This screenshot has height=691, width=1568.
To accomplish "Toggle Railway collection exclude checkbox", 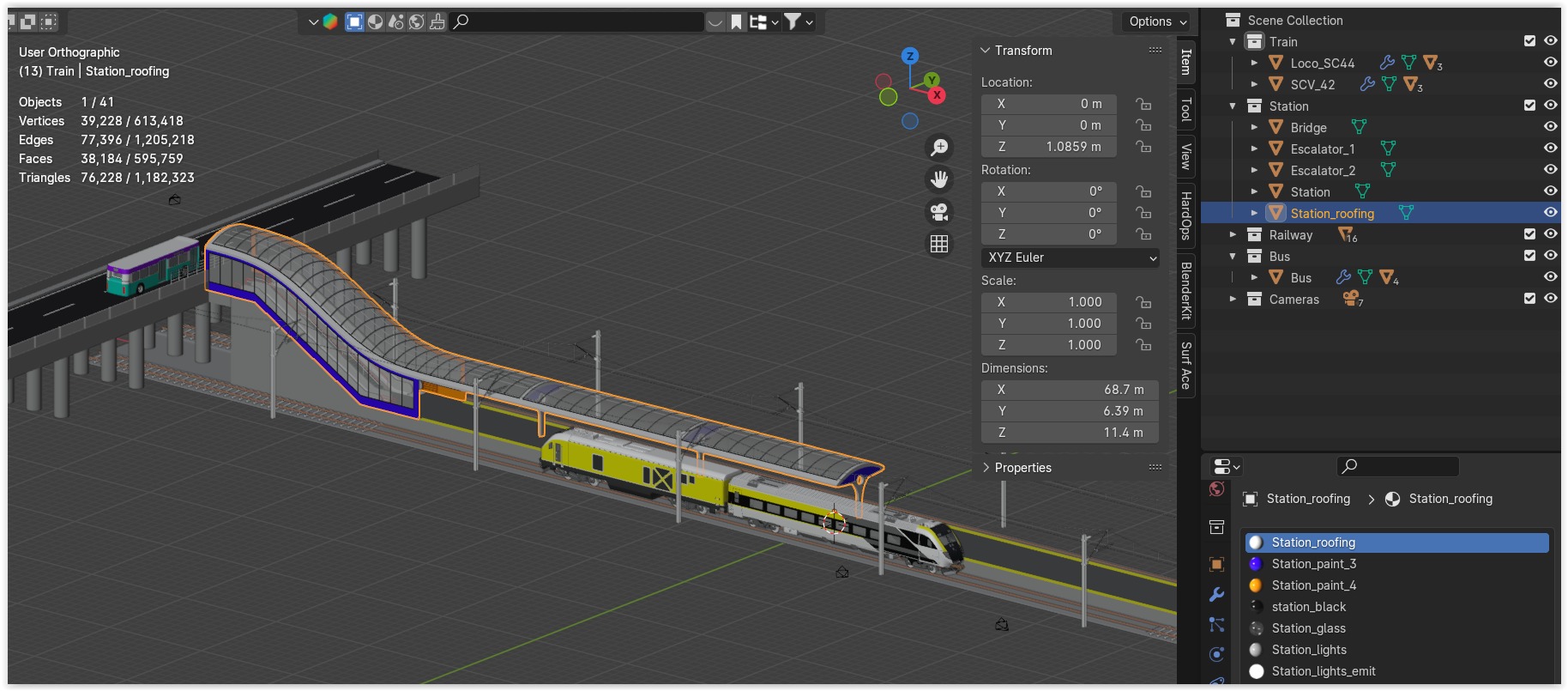I will pos(1529,234).
